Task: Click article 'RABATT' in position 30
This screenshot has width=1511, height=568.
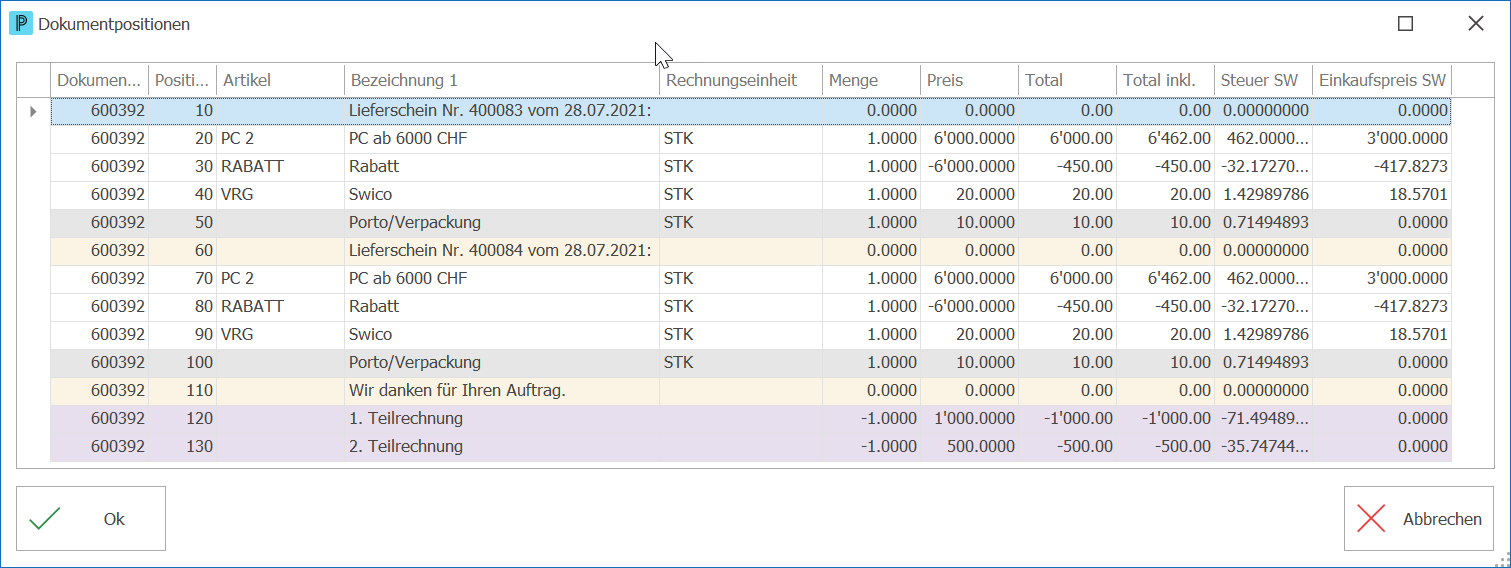Action: (252, 167)
